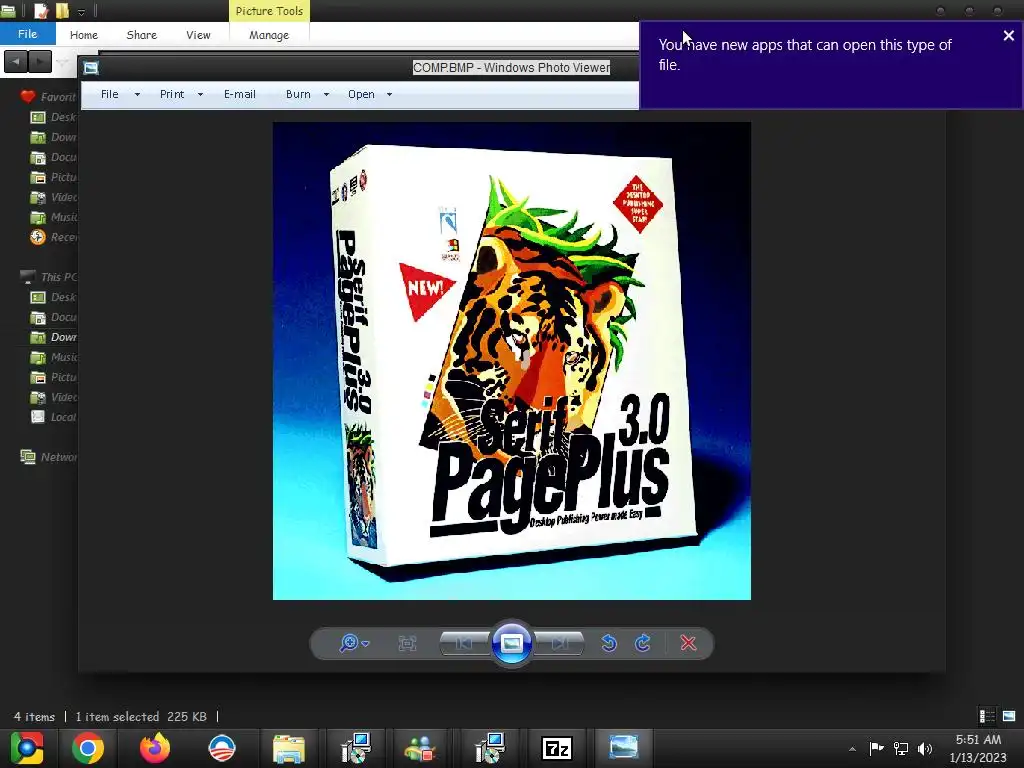Switch Explorer to the details view
Screen dimensions: 1024x768
tap(987, 716)
